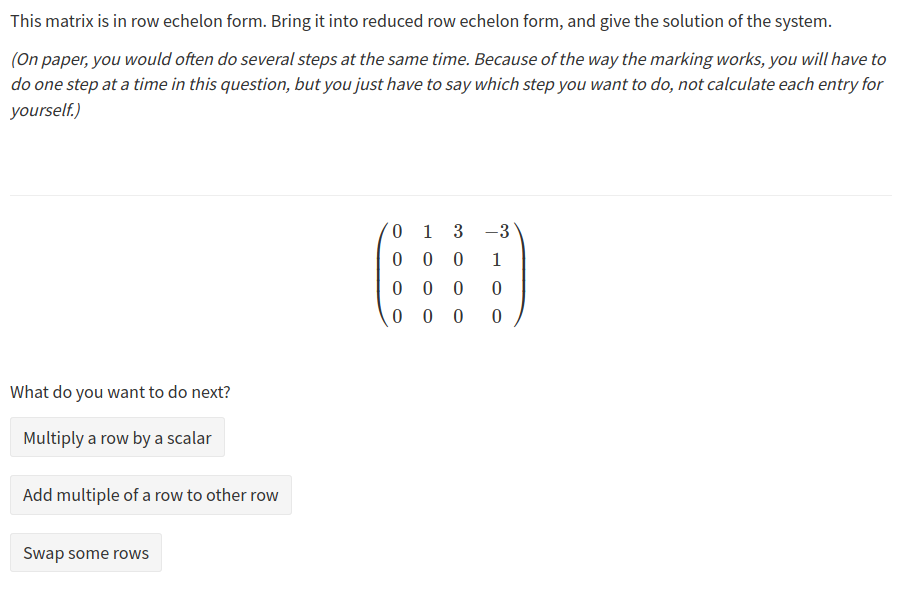Click the zero in third row, fourth column

(x=497, y=290)
